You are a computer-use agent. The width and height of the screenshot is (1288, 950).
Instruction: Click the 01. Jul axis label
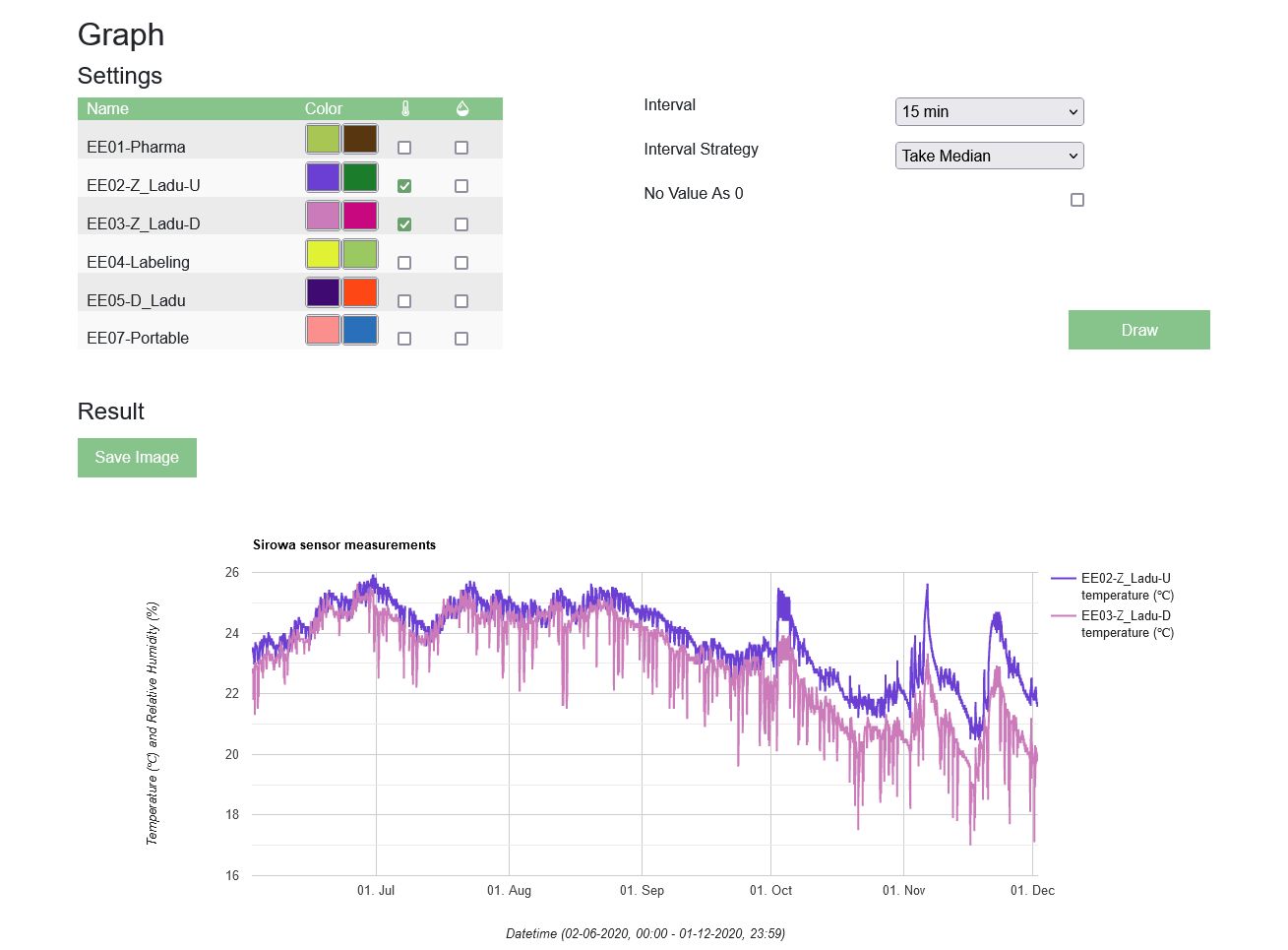(x=376, y=890)
